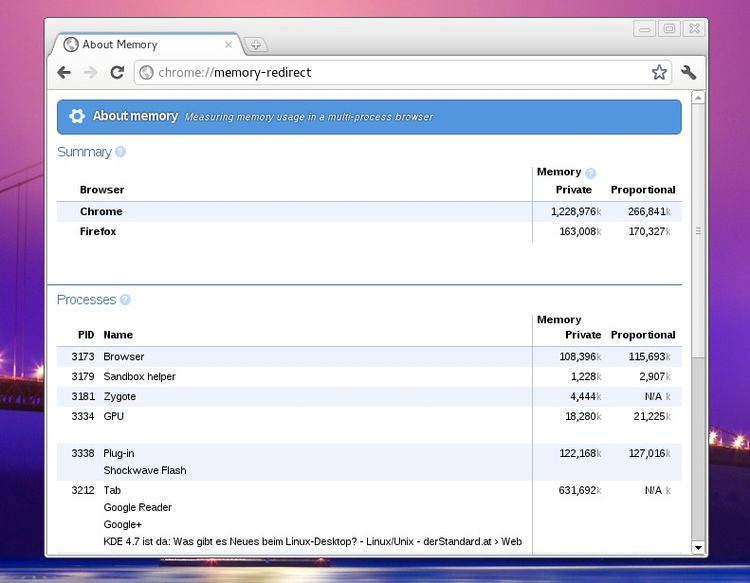
Task: Click the help icon next to Processes
Action: [125, 299]
